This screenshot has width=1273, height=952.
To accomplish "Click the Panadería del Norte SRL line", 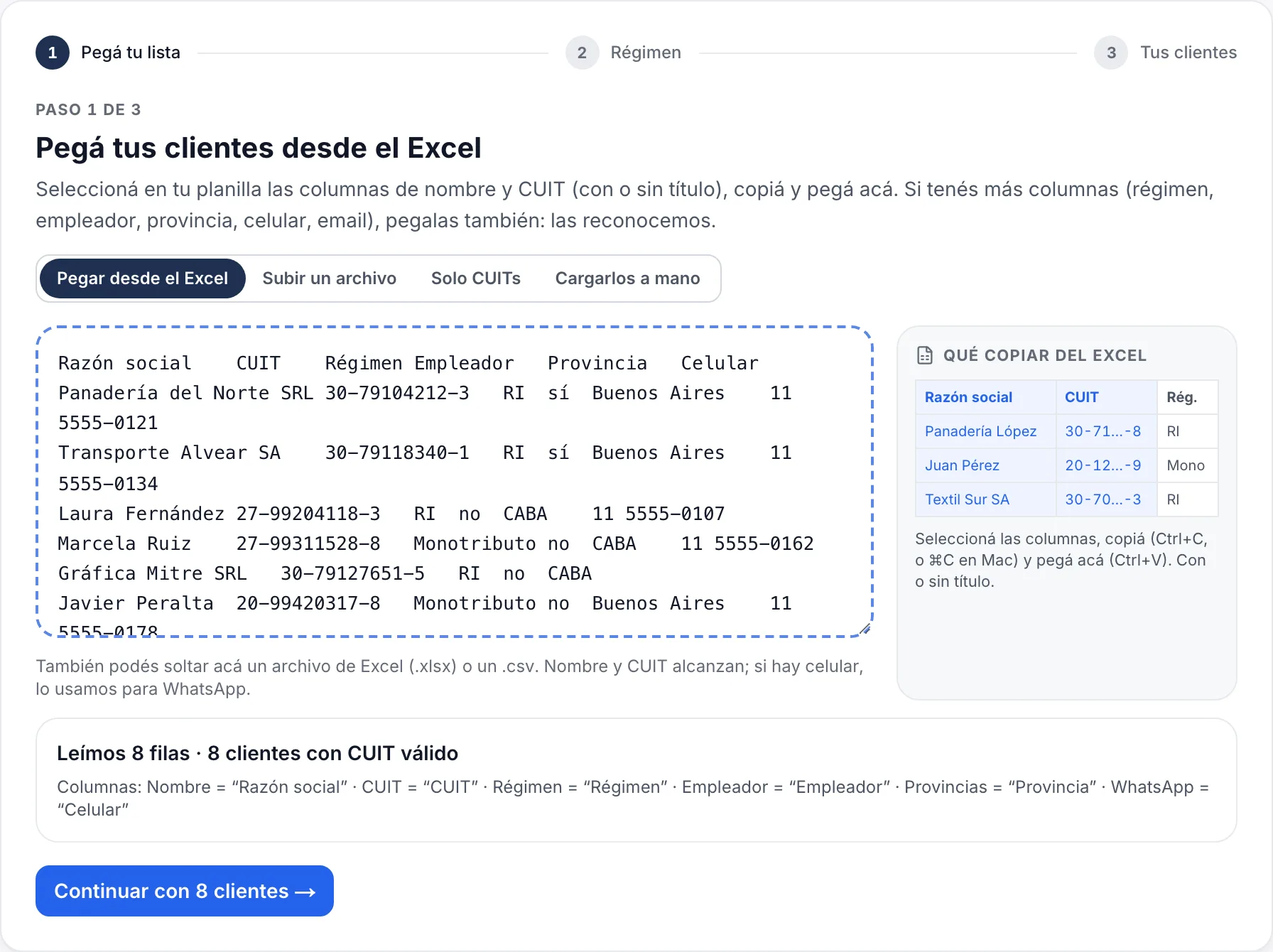I will (425, 393).
